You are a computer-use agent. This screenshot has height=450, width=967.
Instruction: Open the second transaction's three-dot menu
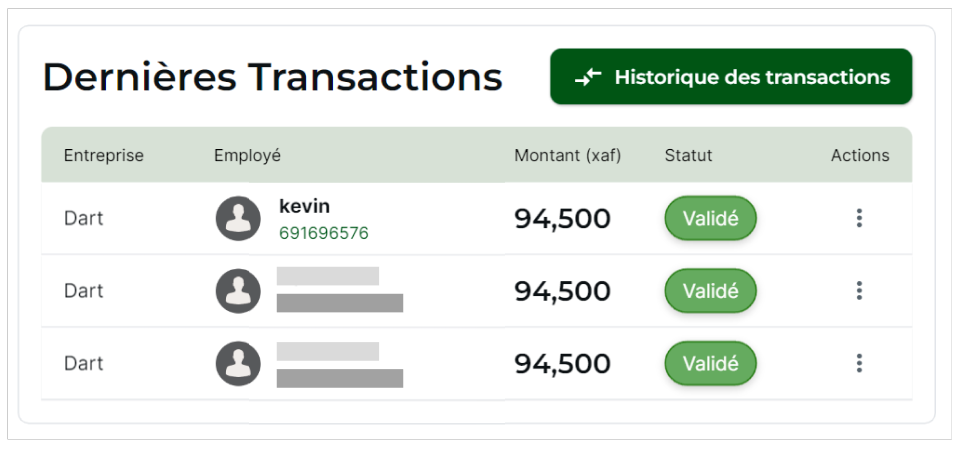tap(859, 291)
